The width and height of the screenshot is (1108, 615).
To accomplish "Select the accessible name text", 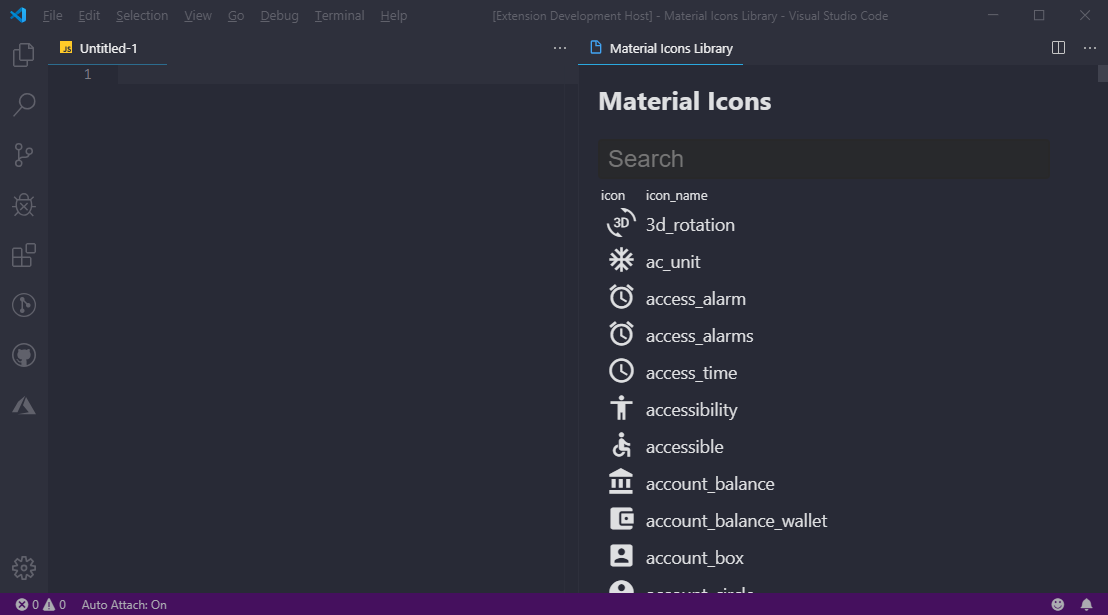I will point(684,447).
